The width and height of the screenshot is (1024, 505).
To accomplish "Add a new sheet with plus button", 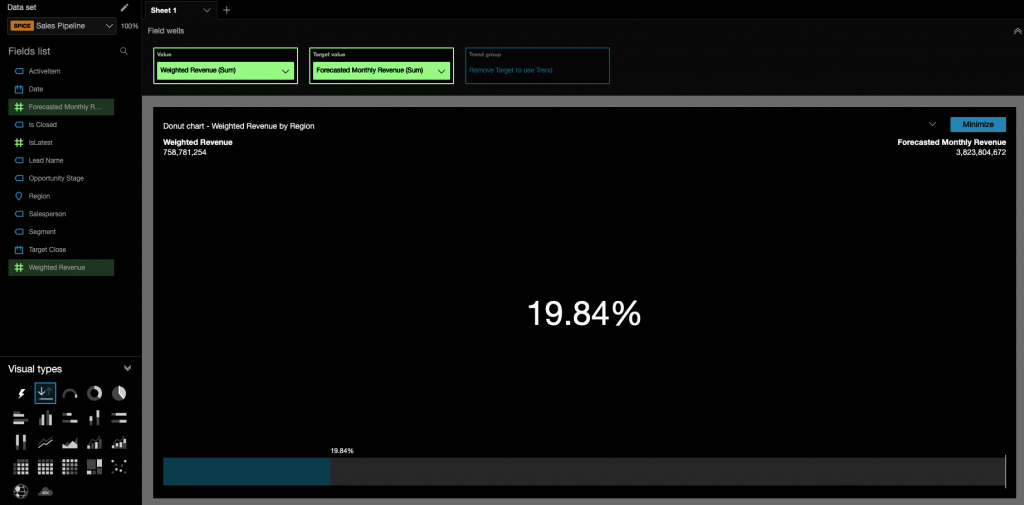I will (x=226, y=10).
